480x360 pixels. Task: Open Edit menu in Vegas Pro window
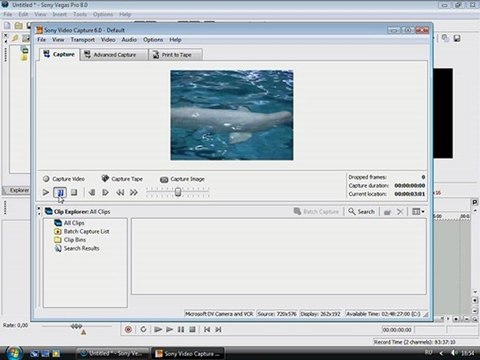[23, 14]
